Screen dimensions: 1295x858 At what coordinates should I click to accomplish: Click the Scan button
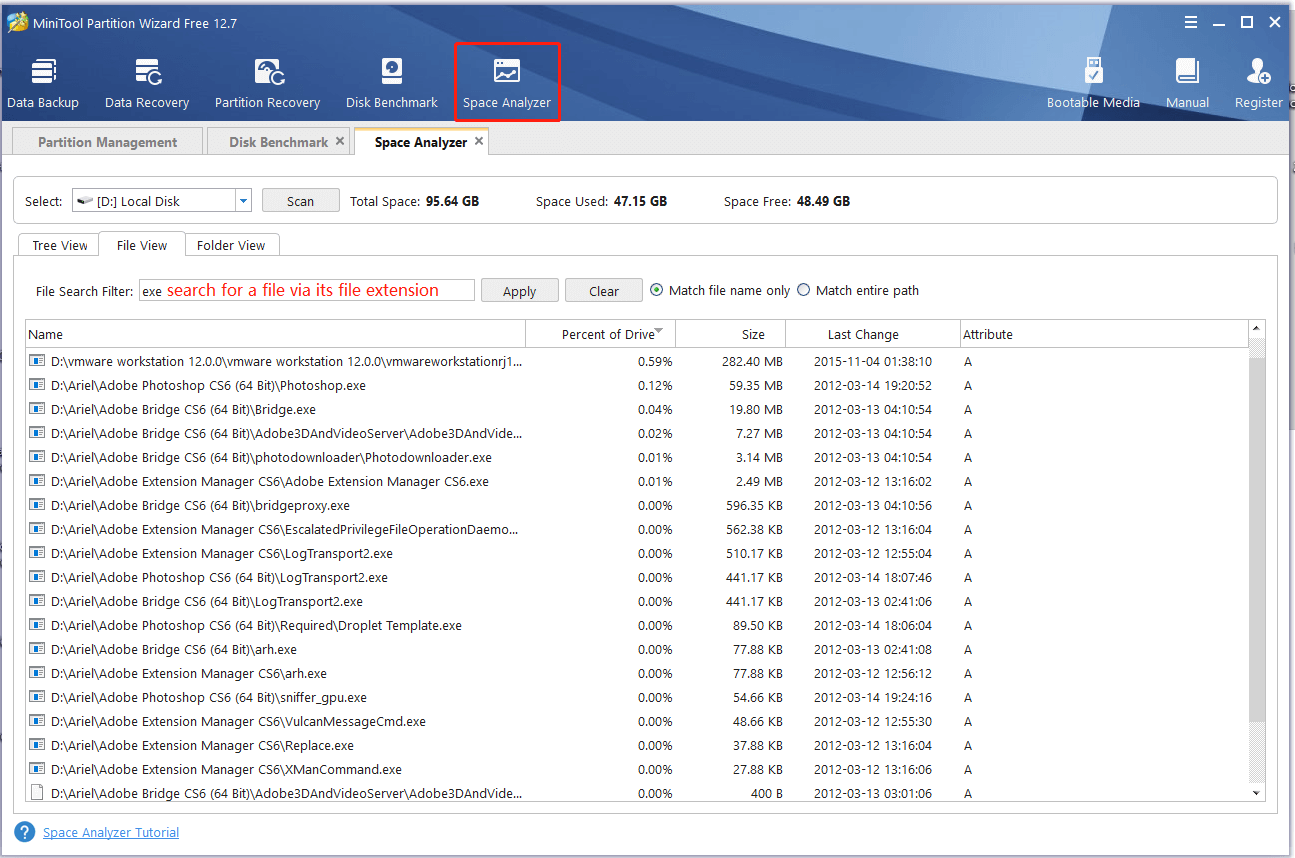301,201
